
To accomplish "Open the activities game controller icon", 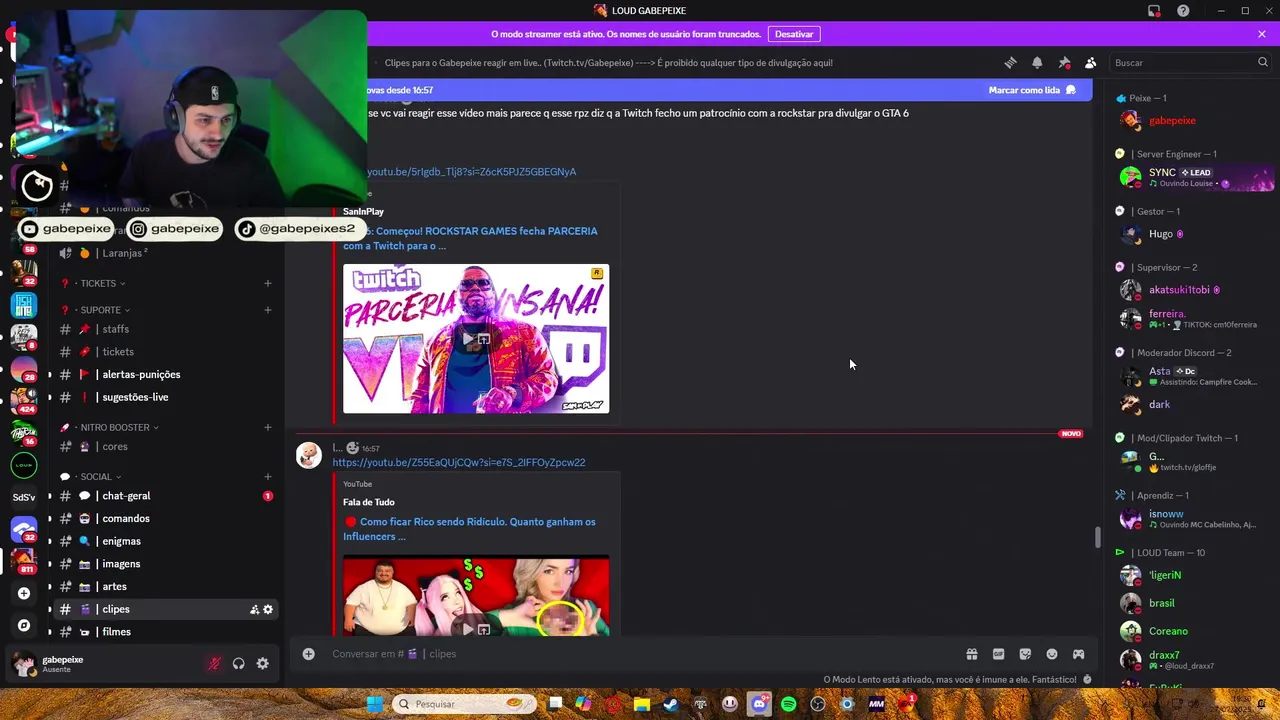I will pyautogui.click(x=1078, y=654).
